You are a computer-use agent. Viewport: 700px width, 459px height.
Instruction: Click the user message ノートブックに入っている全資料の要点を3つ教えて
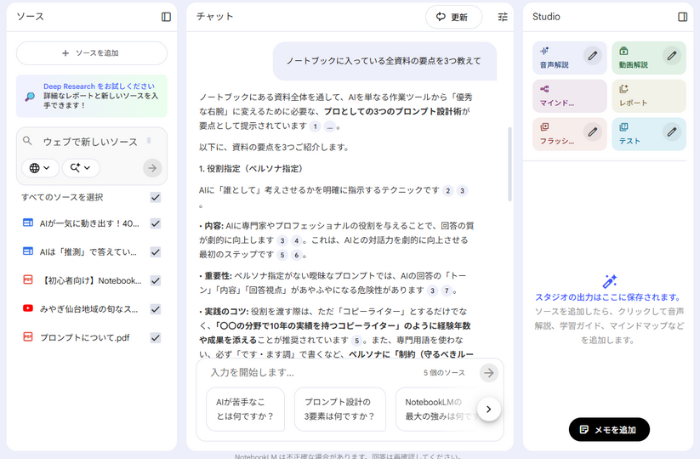[384, 61]
